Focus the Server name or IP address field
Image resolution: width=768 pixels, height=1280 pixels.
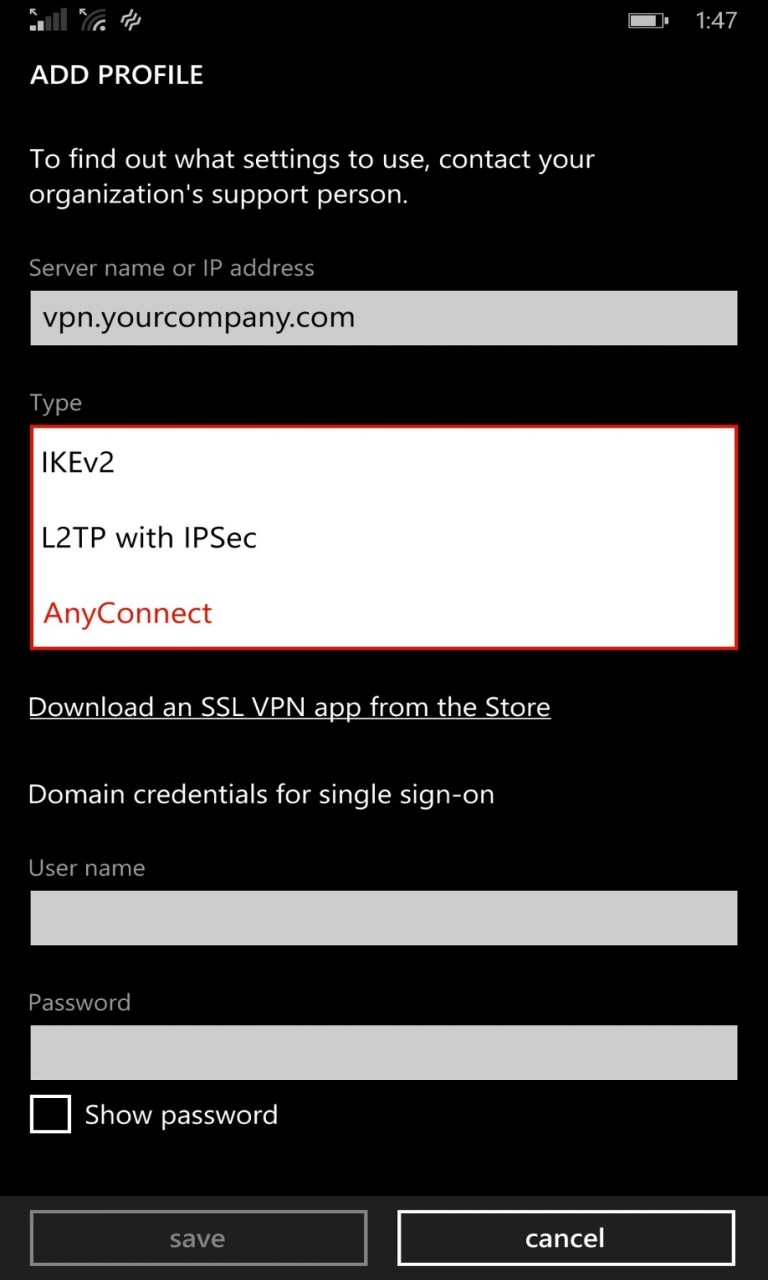(x=384, y=318)
